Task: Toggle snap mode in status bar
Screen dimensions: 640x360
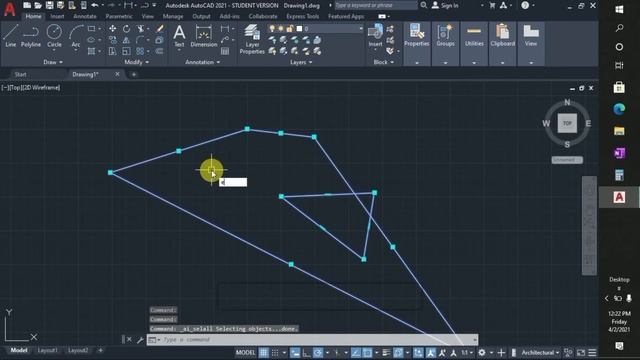Action: [x=275, y=353]
